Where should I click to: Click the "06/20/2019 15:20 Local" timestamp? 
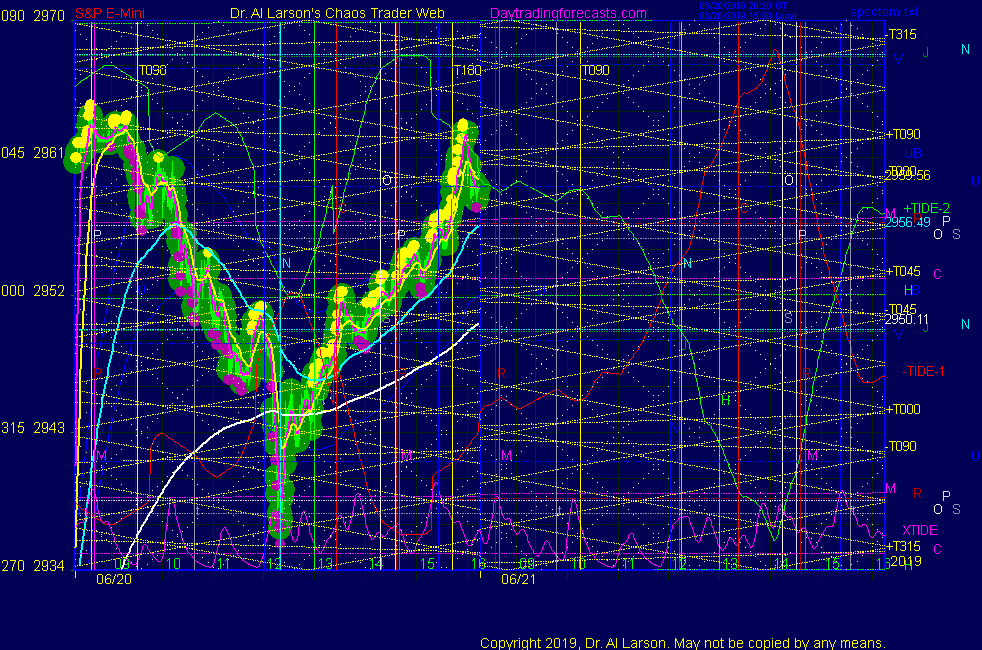point(748,16)
